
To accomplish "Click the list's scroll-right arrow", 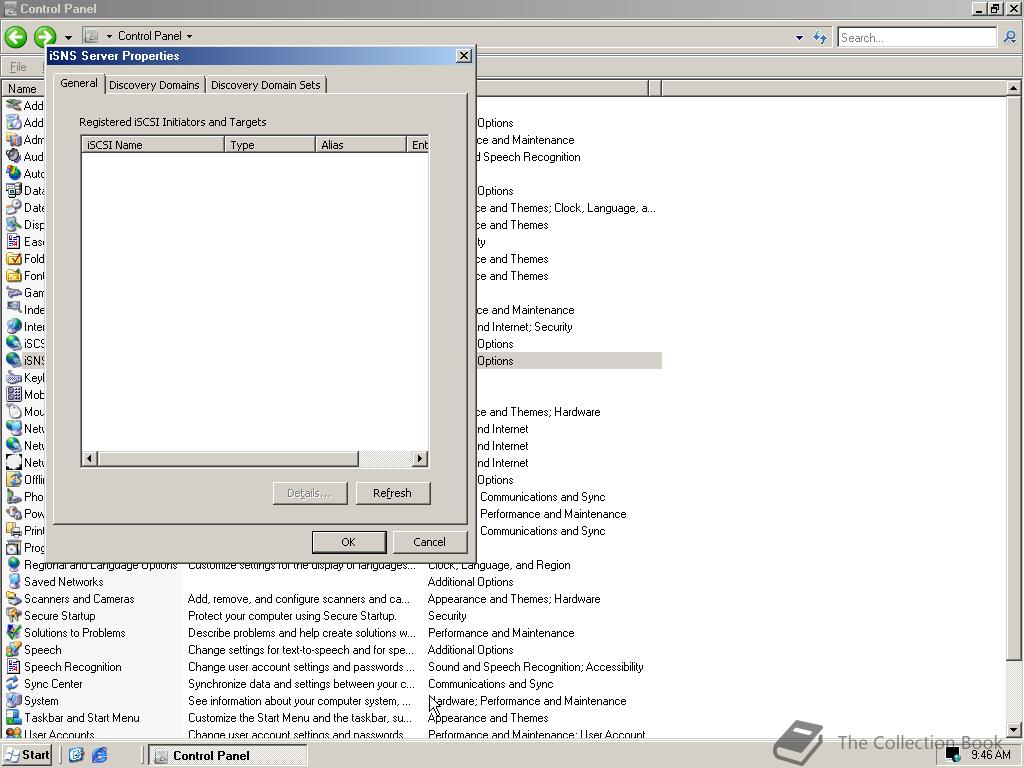I will (x=420, y=458).
